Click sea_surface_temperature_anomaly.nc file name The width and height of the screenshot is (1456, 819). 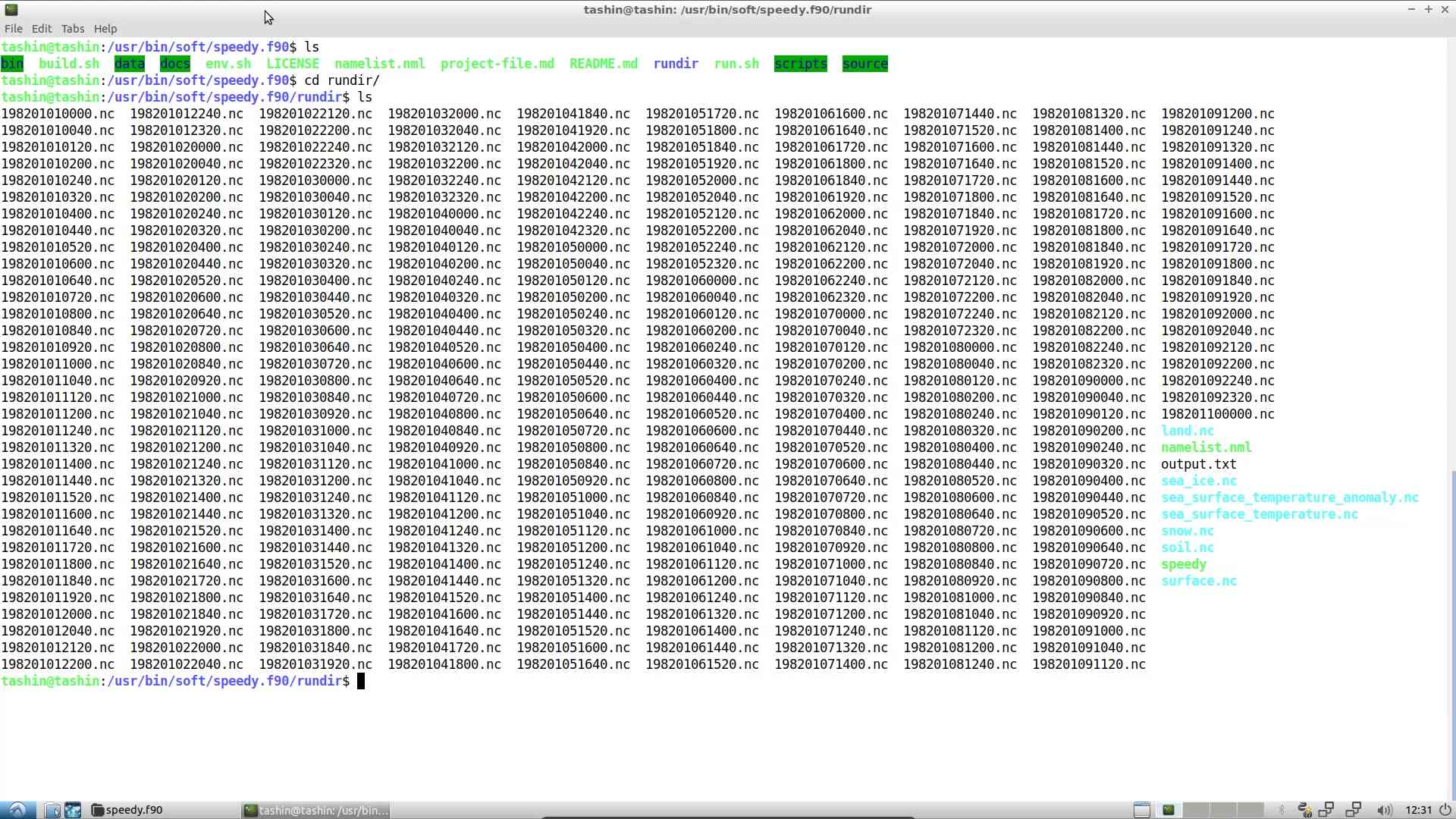1289,497
